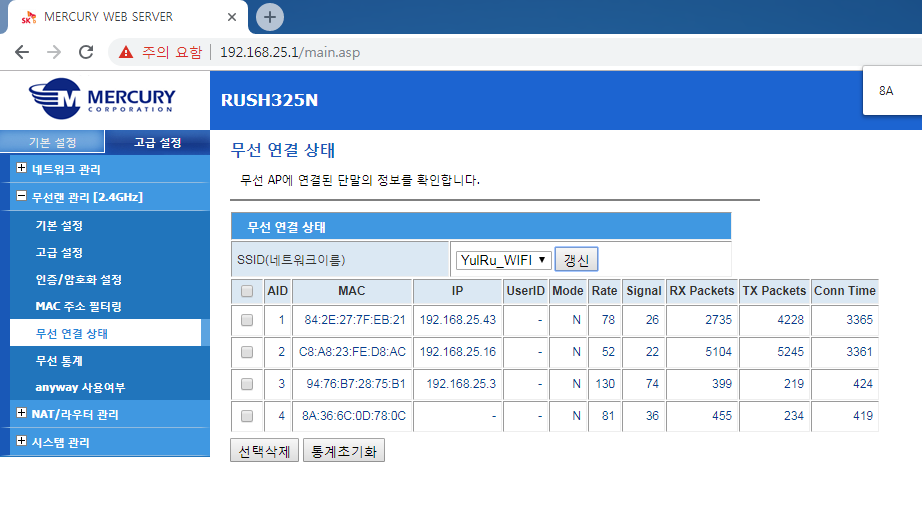Check the box for 192.168.25.3 row
Image resolution: width=922 pixels, height=519 pixels.
pos(247,384)
